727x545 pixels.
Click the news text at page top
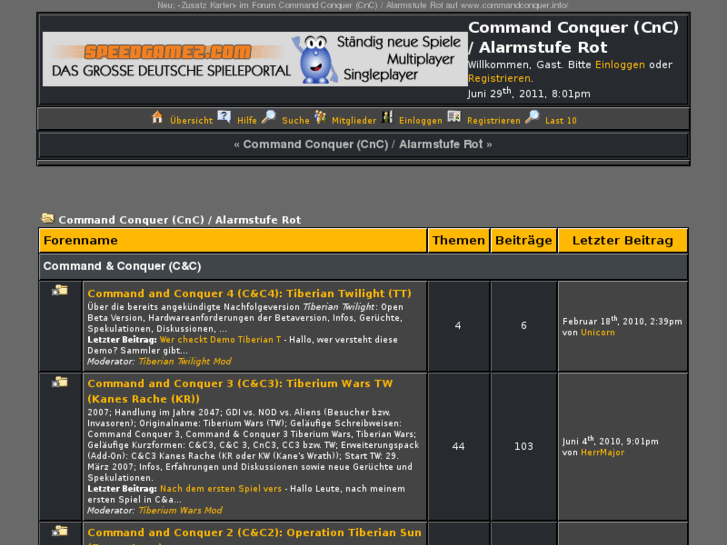point(363,6)
